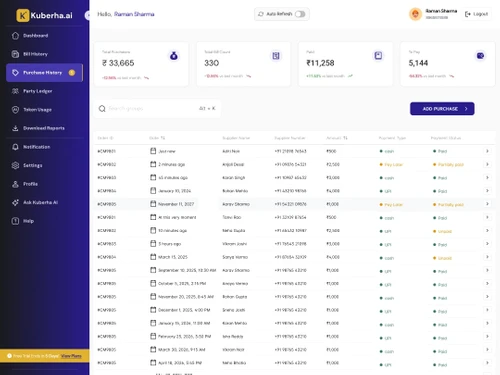Click the calendar icon beside 'November 11, 2027'
Viewport: 500px width, 375px height.
click(x=153, y=204)
